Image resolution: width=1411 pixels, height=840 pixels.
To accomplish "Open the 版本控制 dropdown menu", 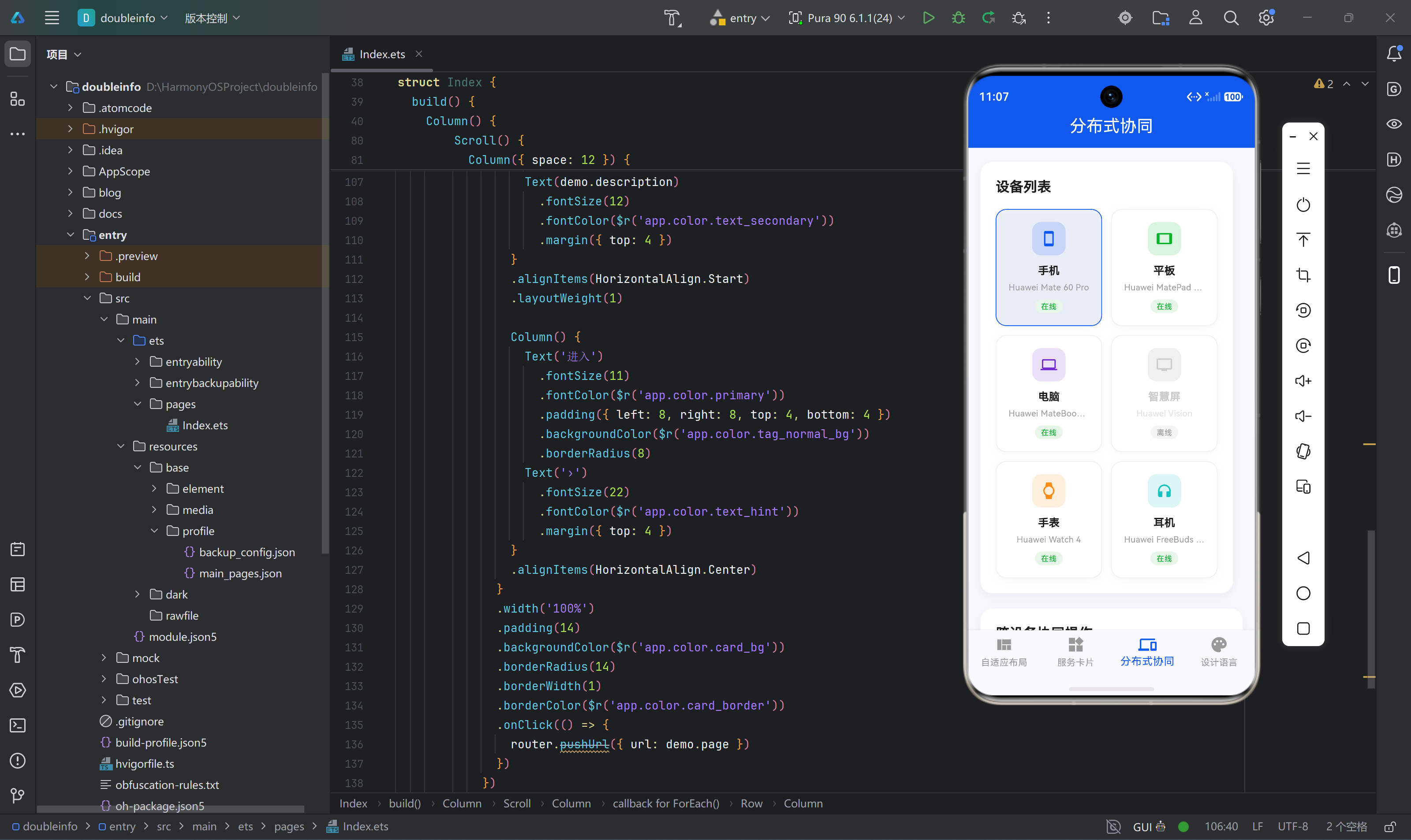I will tap(213, 18).
